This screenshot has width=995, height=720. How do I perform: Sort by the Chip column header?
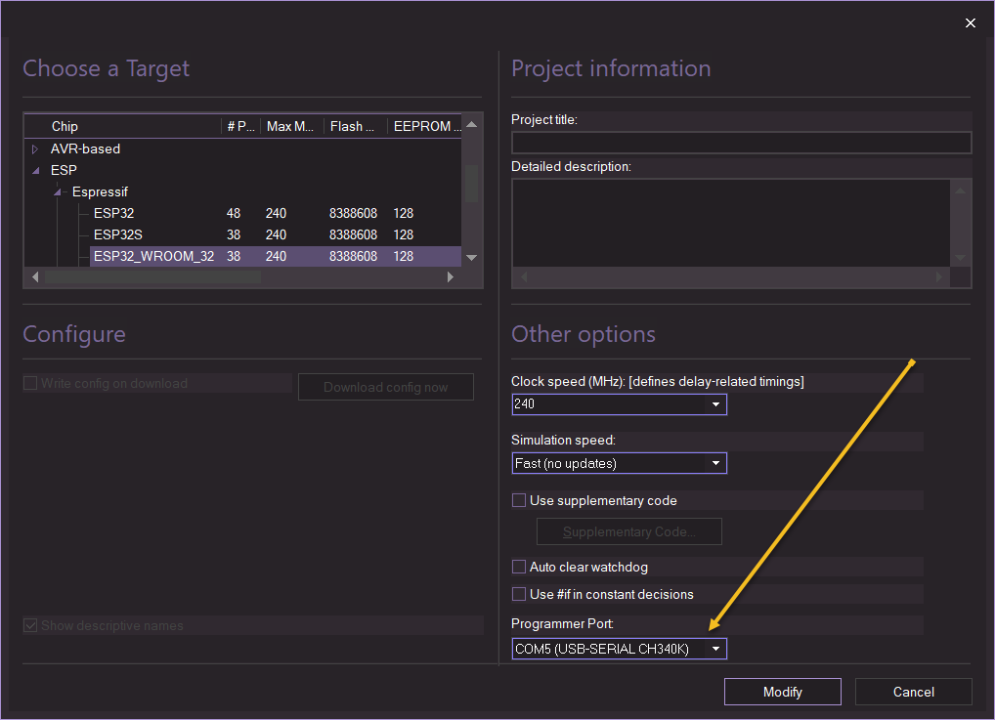pyautogui.click(x=120, y=127)
